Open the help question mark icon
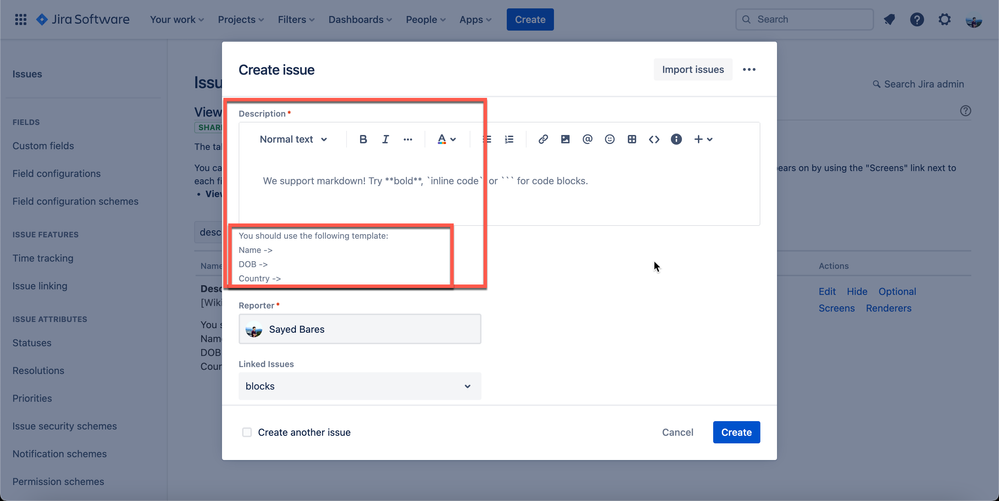The image size is (999, 501). pyautogui.click(x=917, y=20)
